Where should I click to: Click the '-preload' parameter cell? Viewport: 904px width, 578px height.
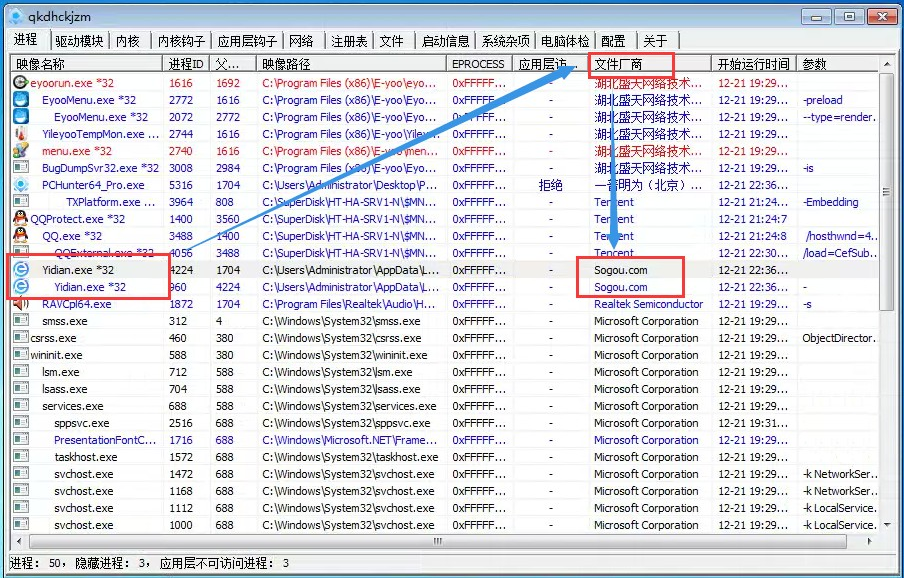click(x=823, y=100)
